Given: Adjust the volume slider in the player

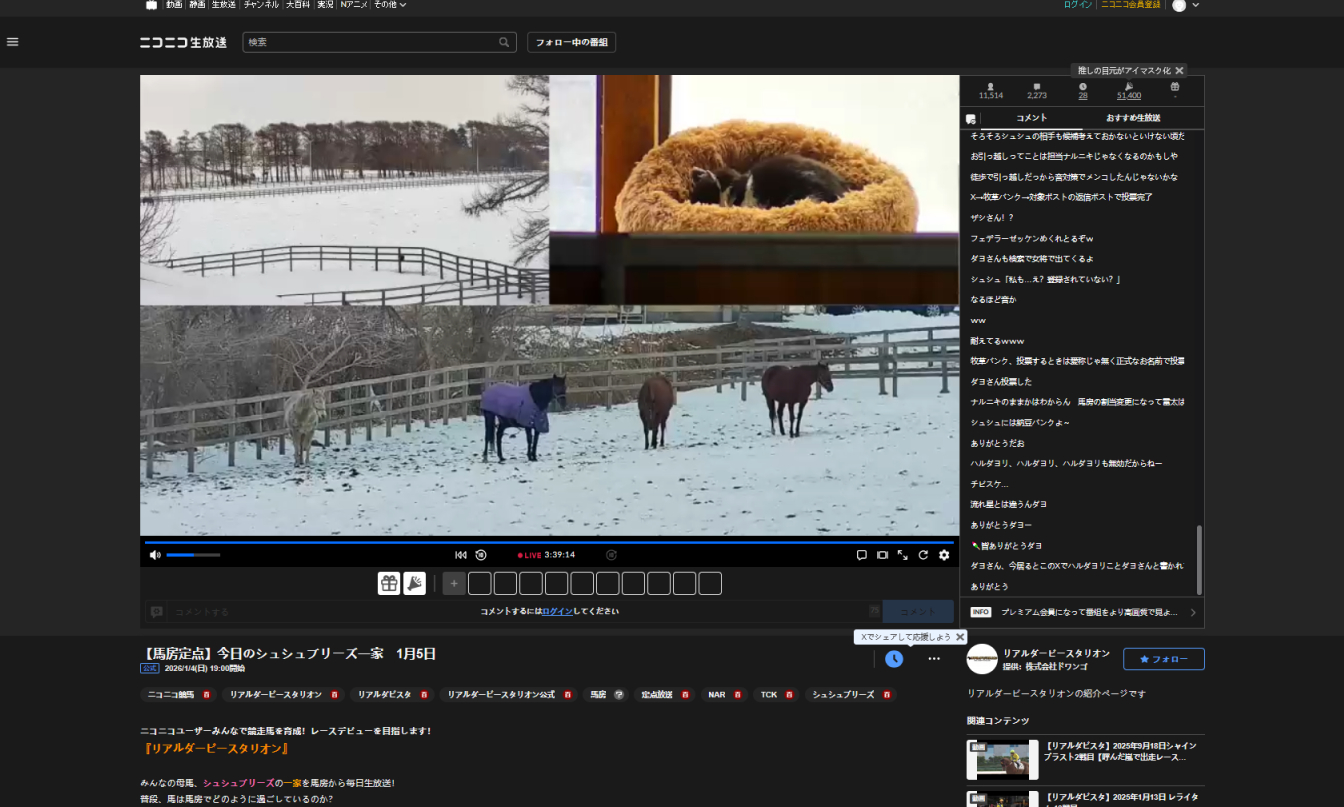Looking at the screenshot, I should click(193, 555).
